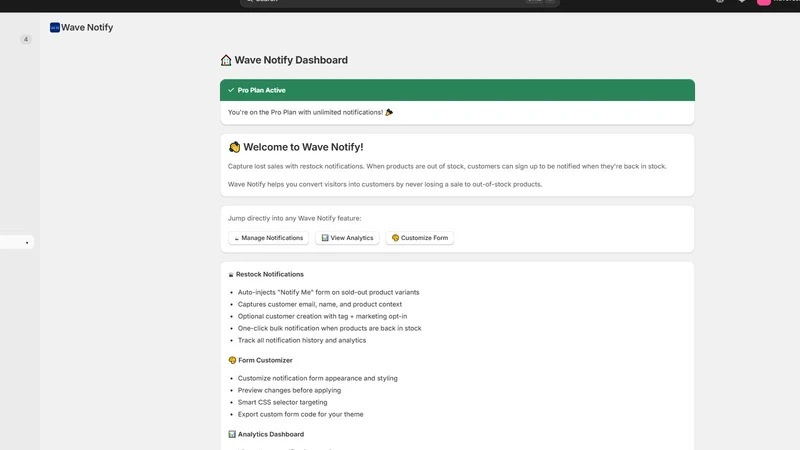Click the "Capture lost sales with restock notifications" sentence
Screen dimensions: 800x450
pos(447,166)
